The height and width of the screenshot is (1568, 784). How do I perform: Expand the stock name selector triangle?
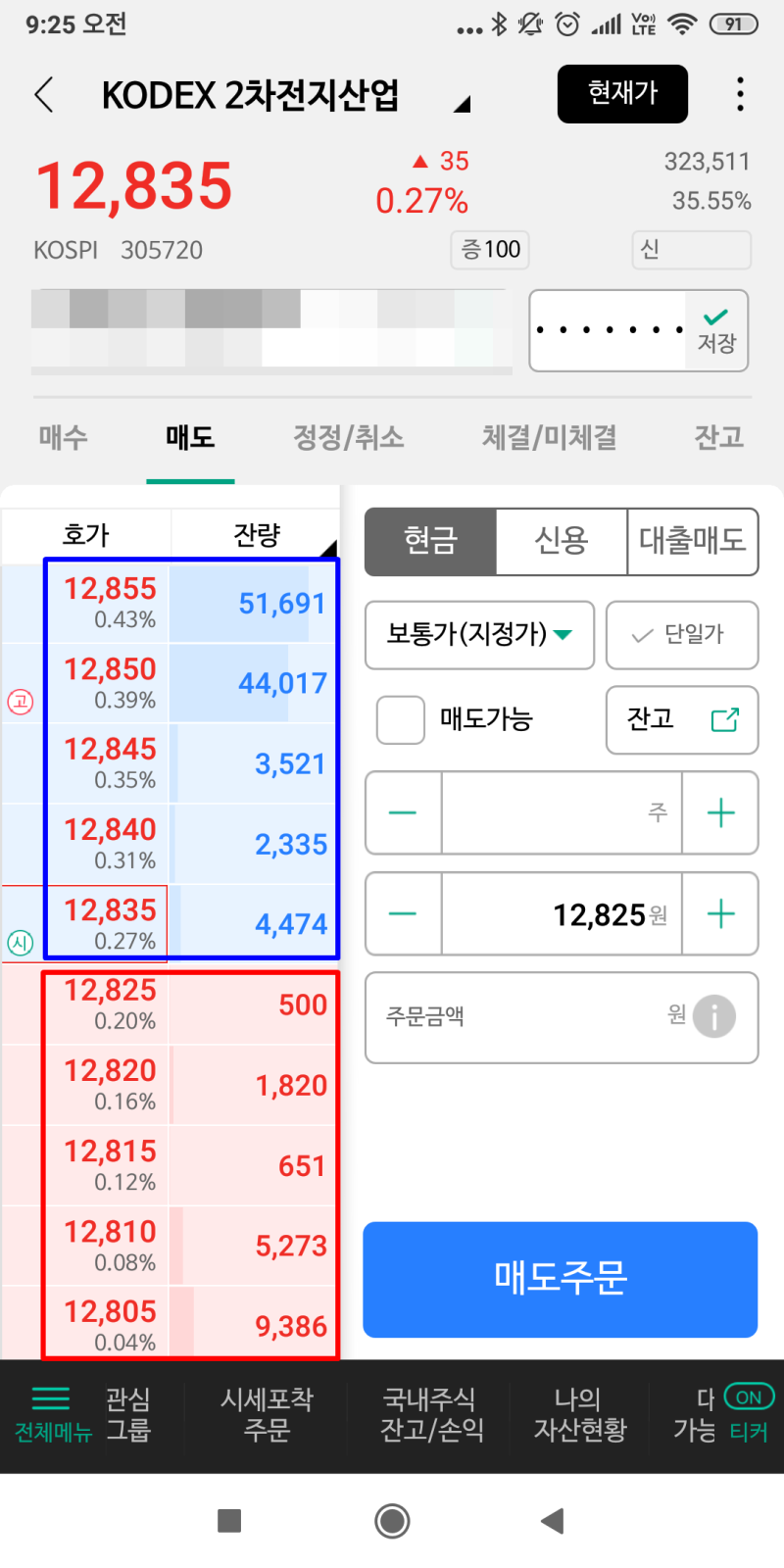click(464, 101)
